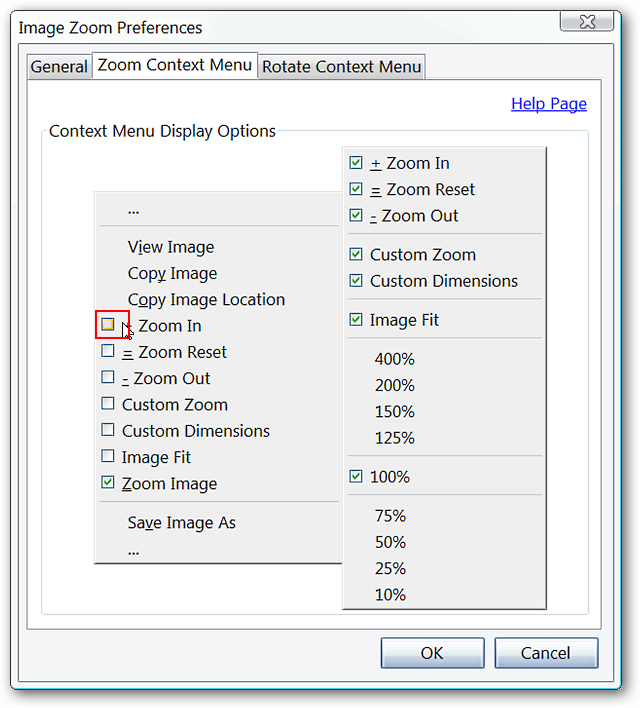The height and width of the screenshot is (708, 640).
Task: Click the 200% zoom entry
Action: [x=394, y=386]
